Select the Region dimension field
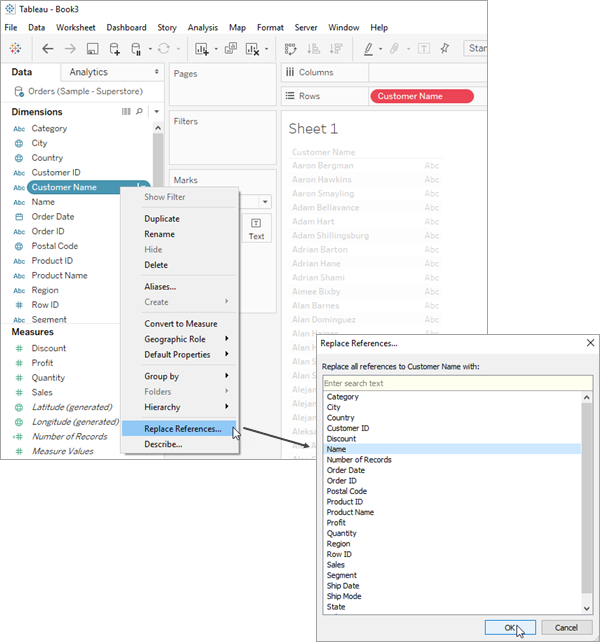 click(45, 290)
